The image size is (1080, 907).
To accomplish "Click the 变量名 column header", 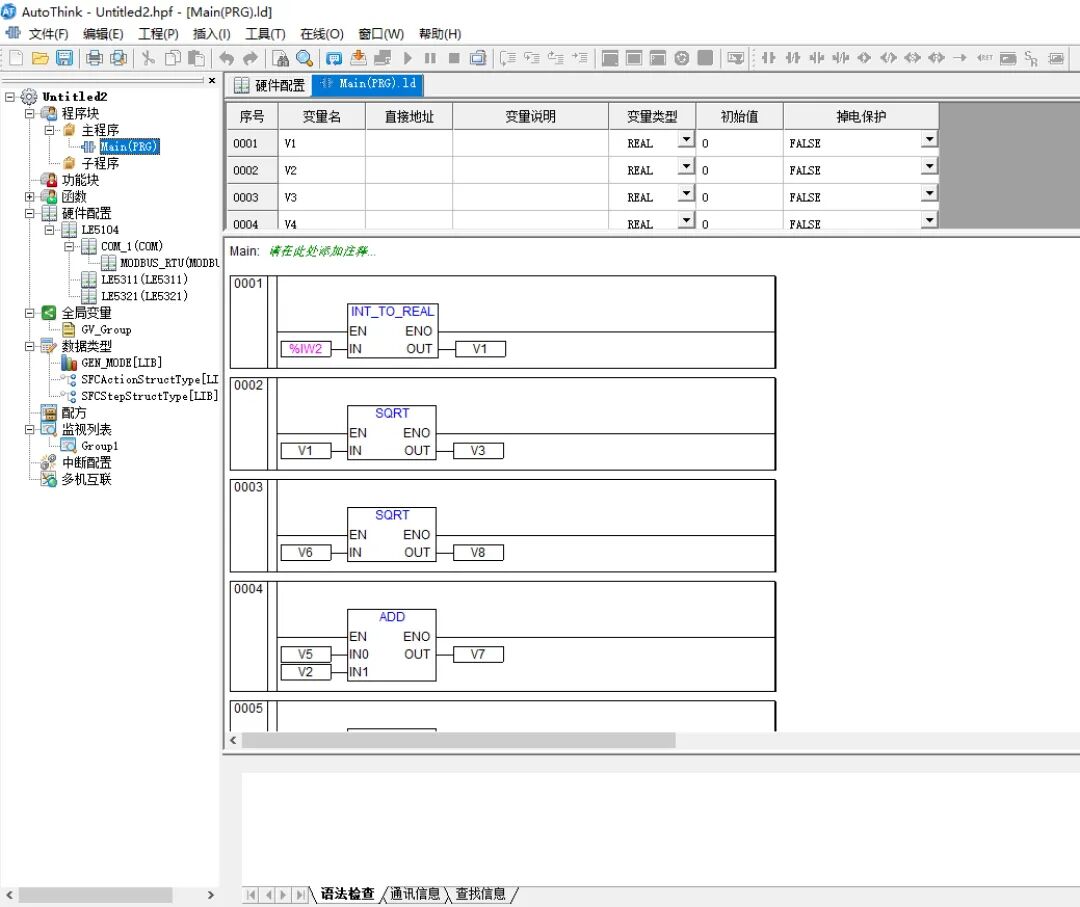I will [x=322, y=116].
